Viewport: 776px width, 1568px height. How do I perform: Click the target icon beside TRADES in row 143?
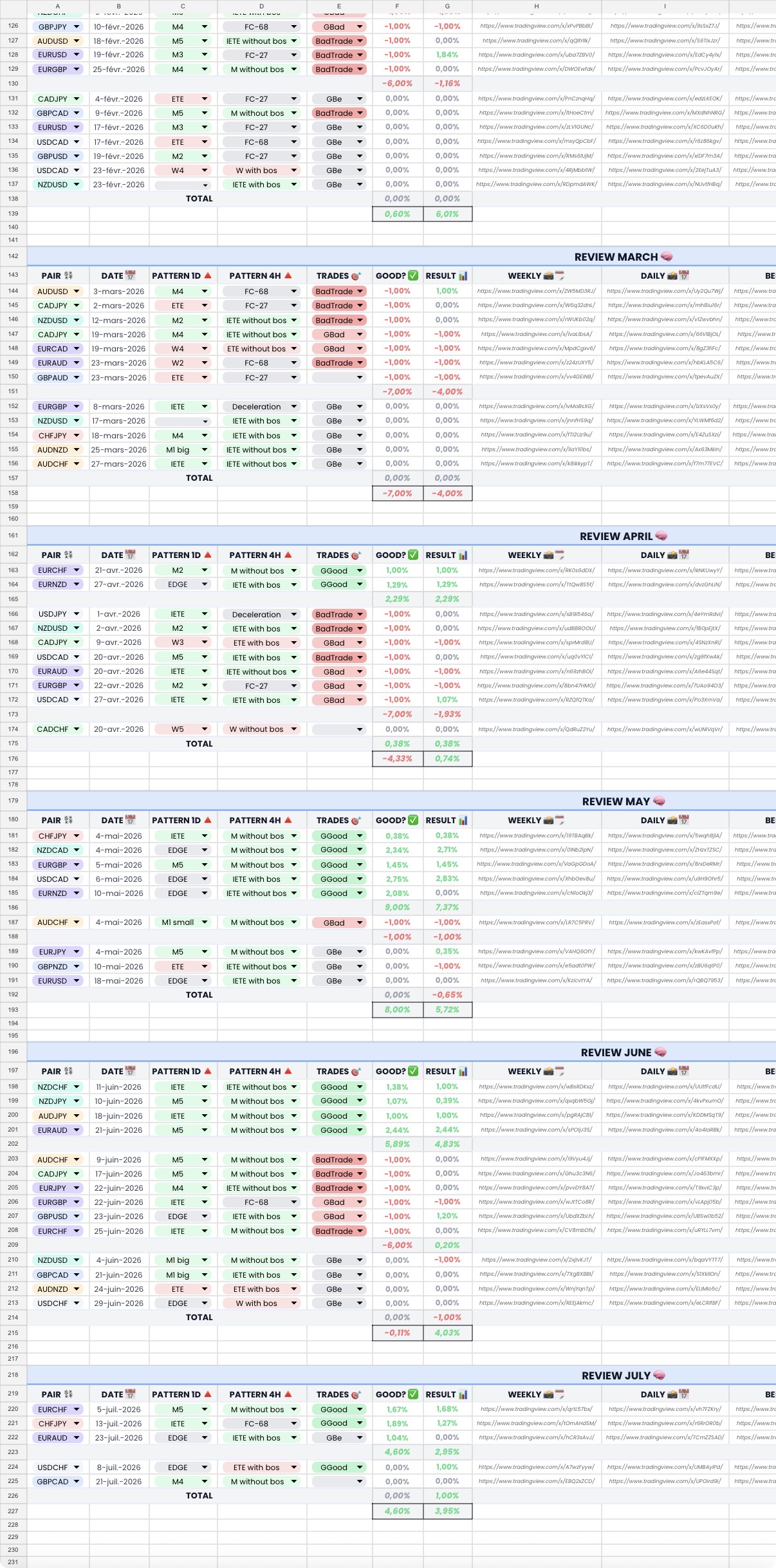[356, 275]
